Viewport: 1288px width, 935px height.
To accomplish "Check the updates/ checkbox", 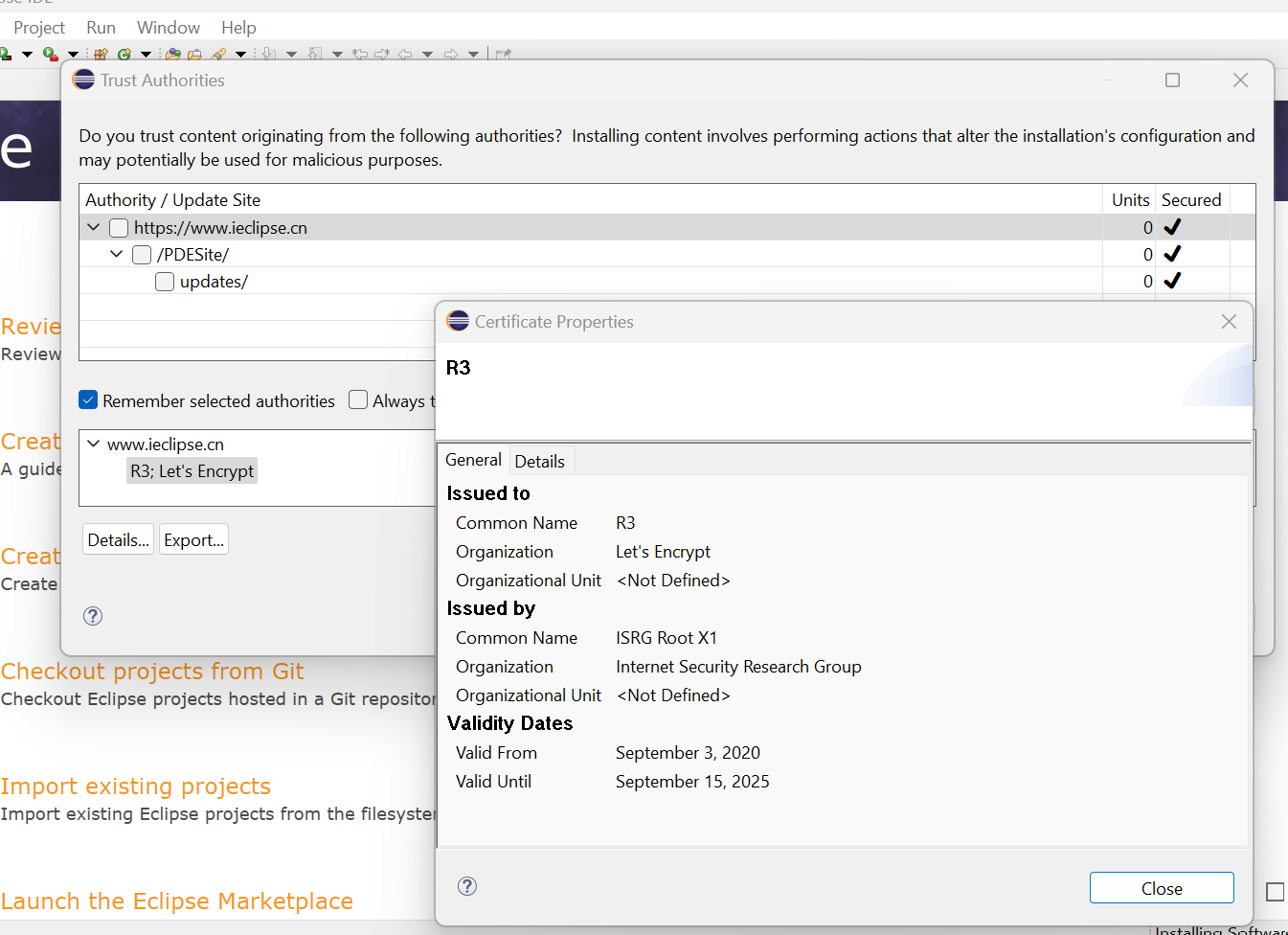I will tap(165, 282).
